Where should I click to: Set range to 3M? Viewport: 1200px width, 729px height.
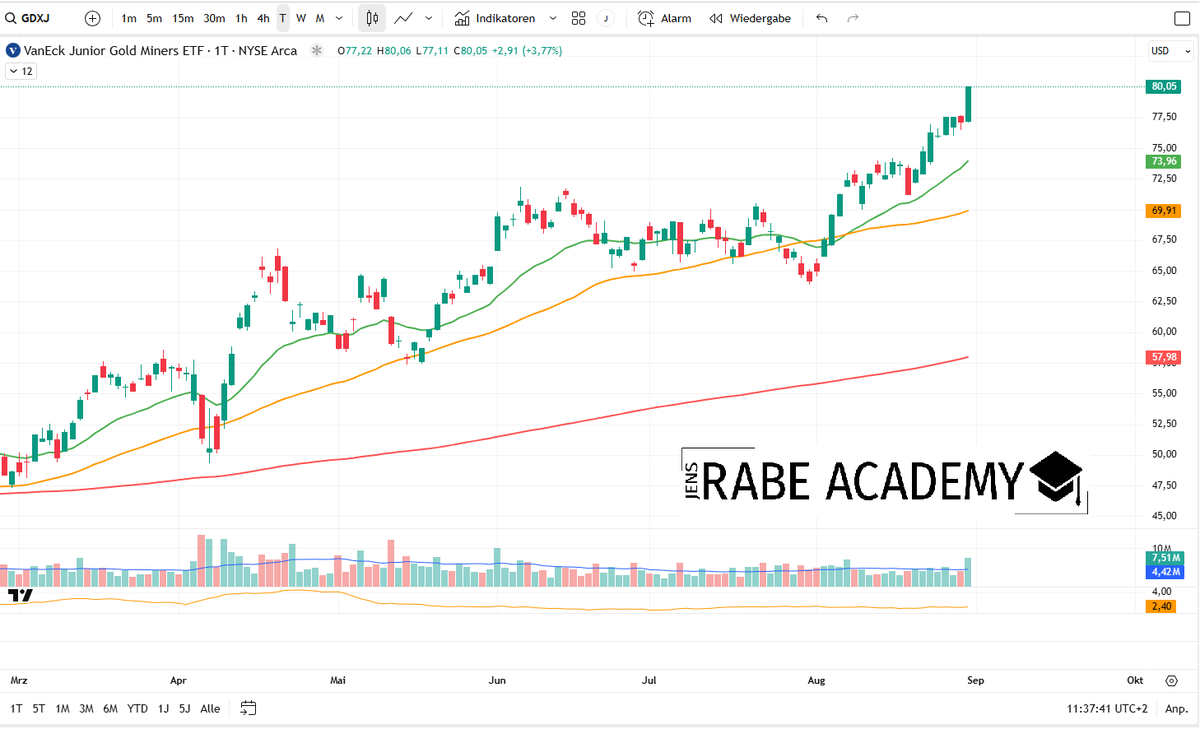click(x=86, y=708)
